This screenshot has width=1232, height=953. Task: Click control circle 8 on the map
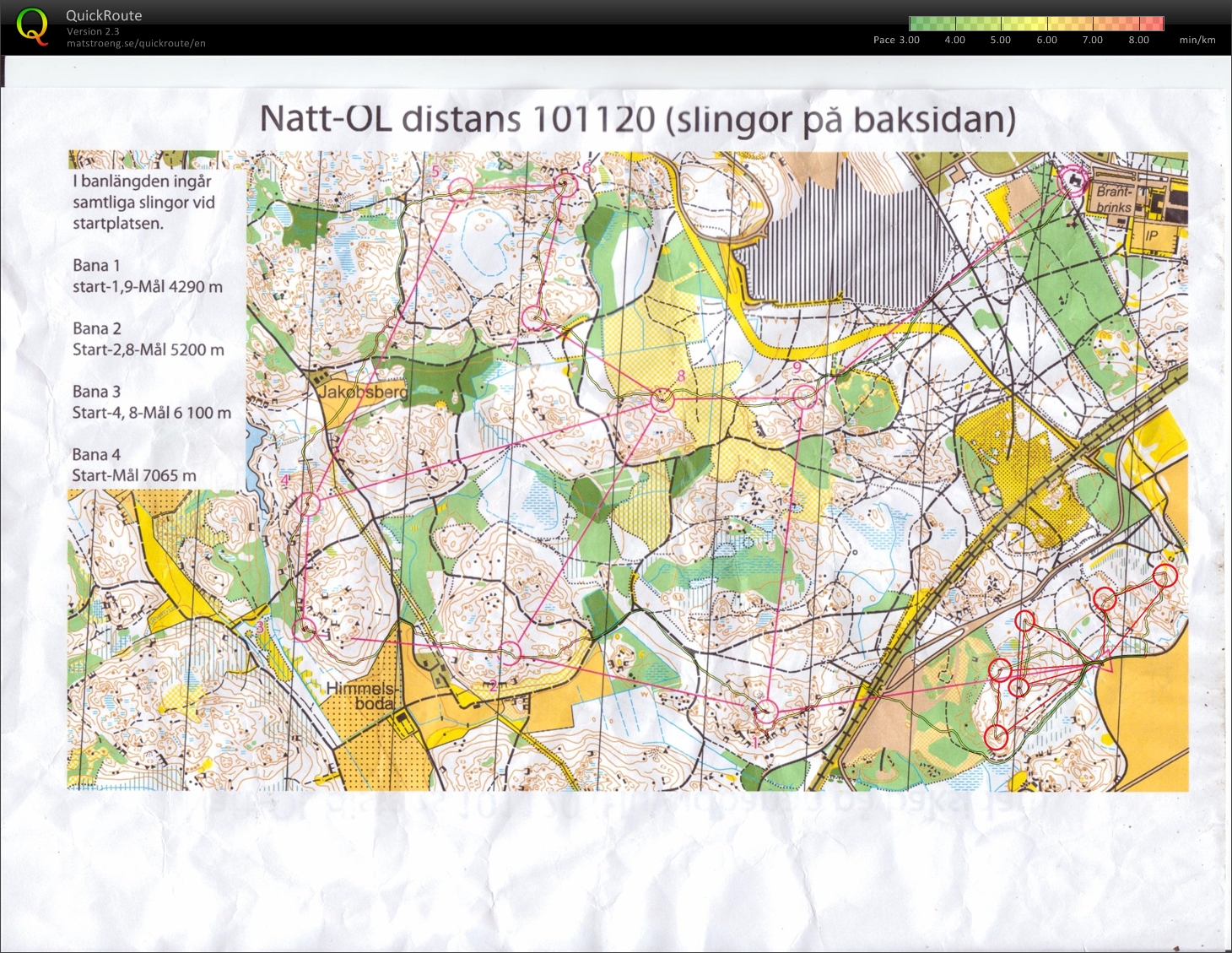pyautogui.click(x=662, y=400)
